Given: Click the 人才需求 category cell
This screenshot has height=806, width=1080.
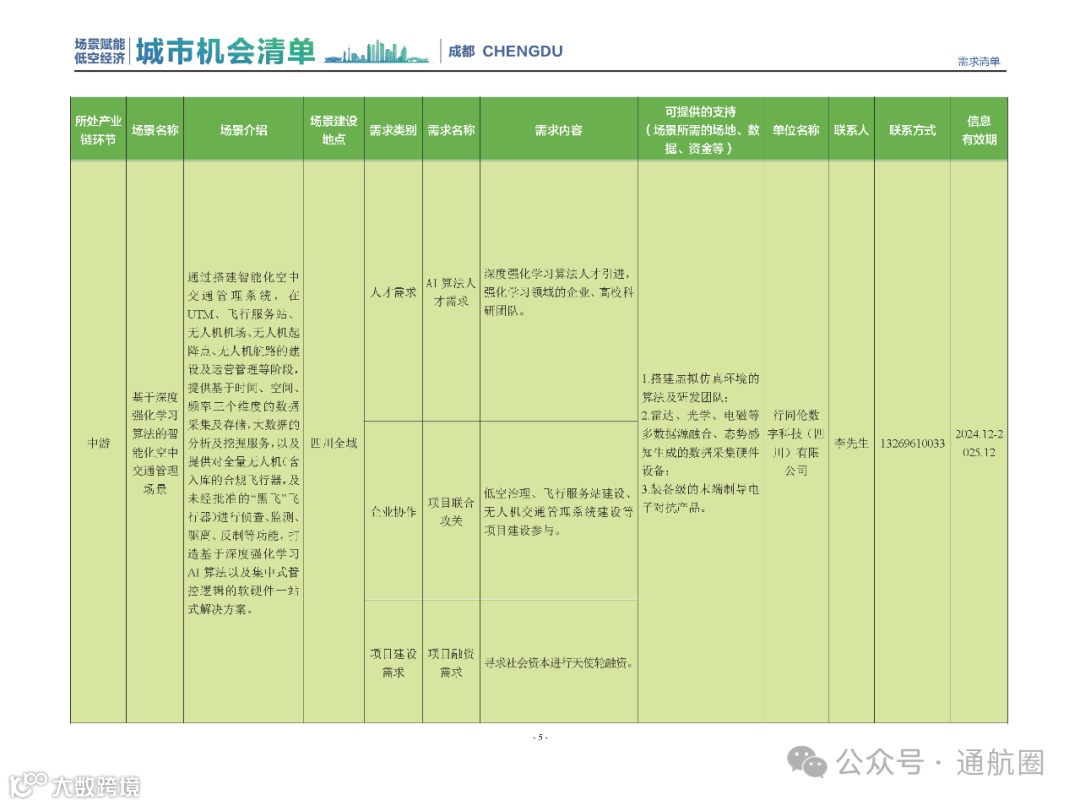Looking at the screenshot, I should (393, 292).
